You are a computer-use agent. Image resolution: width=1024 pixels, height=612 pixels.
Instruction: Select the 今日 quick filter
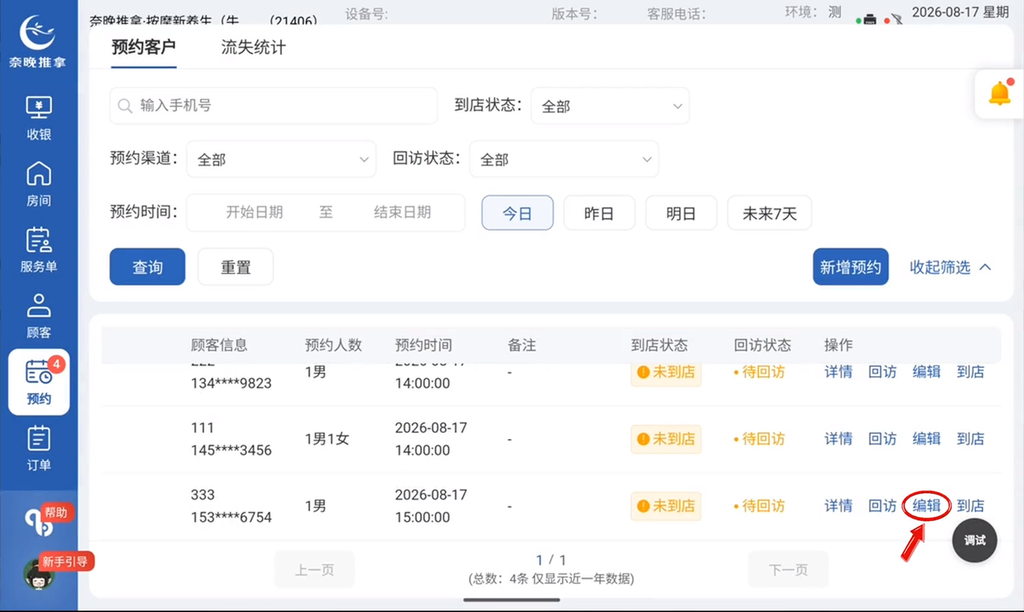pos(517,213)
